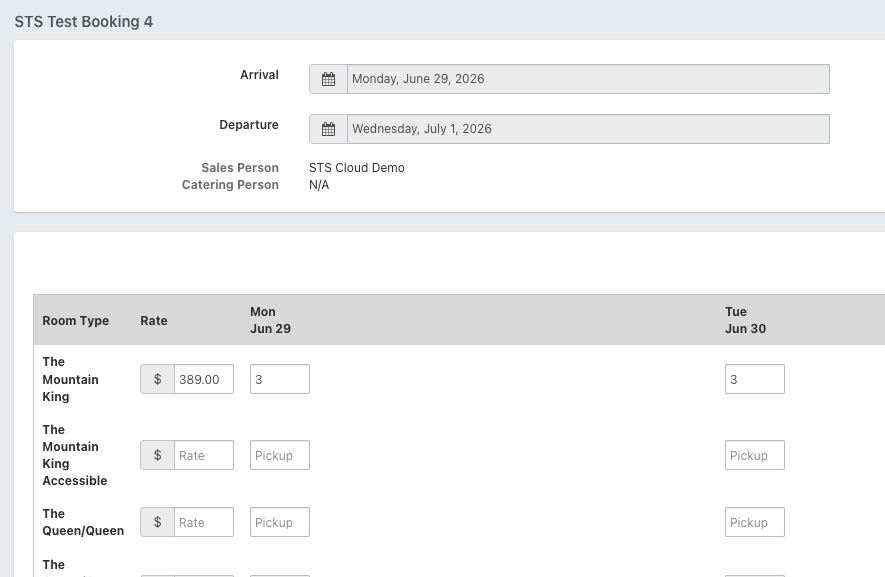The height and width of the screenshot is (577, 885).
Task: Click the Tue Jun 30 column header
Action: [x=745, y=320]
